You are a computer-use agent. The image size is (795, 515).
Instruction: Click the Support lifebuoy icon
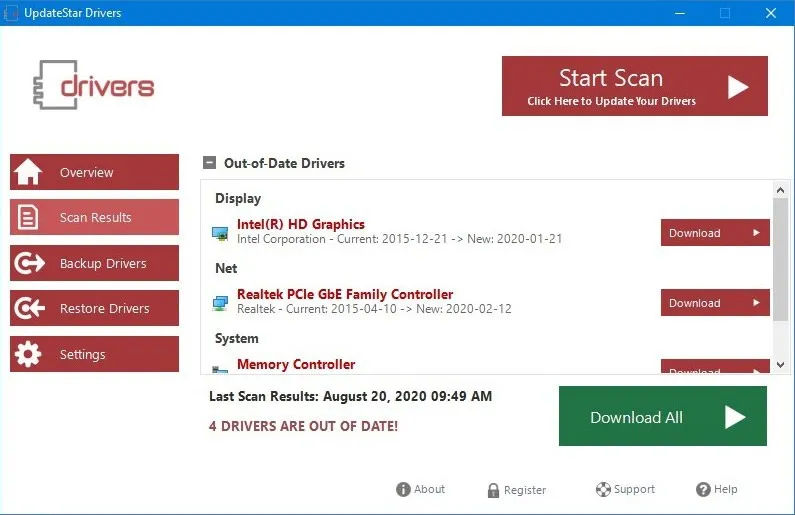[x=603, y=489]
